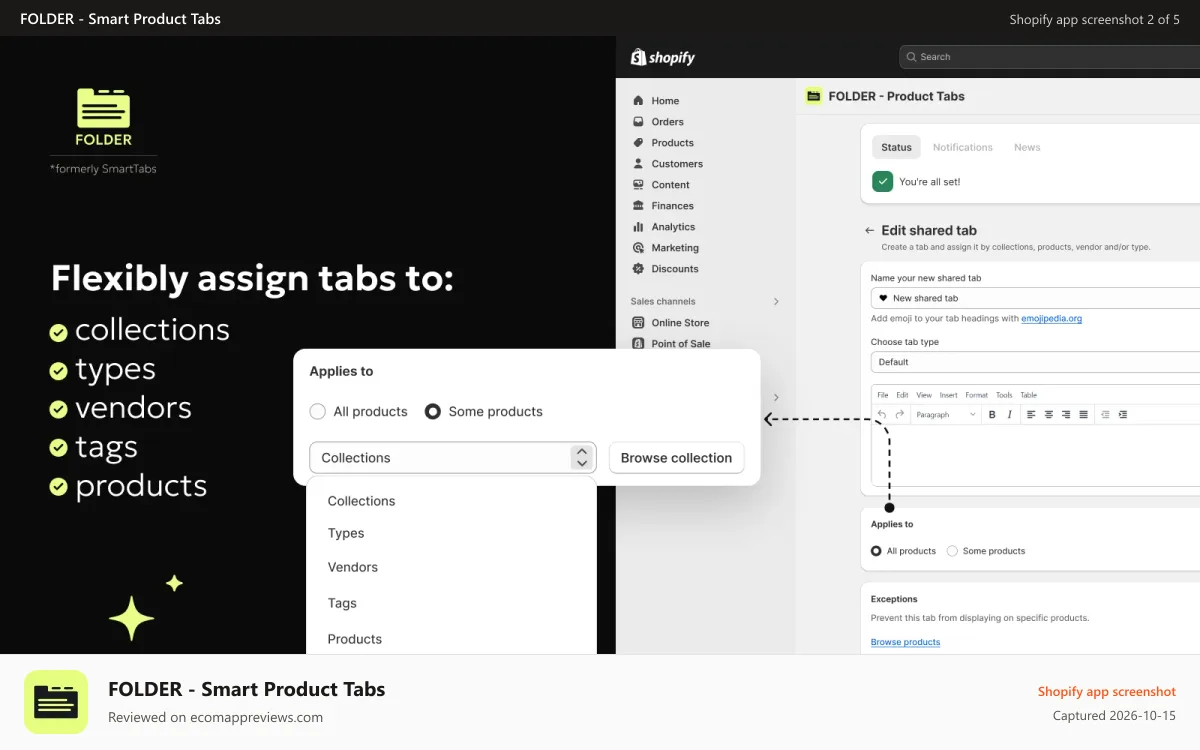The height and width of the screenshot is (750, 1200).
Task: Choose Types from the dropdown list
Action: tap(346, 533)
